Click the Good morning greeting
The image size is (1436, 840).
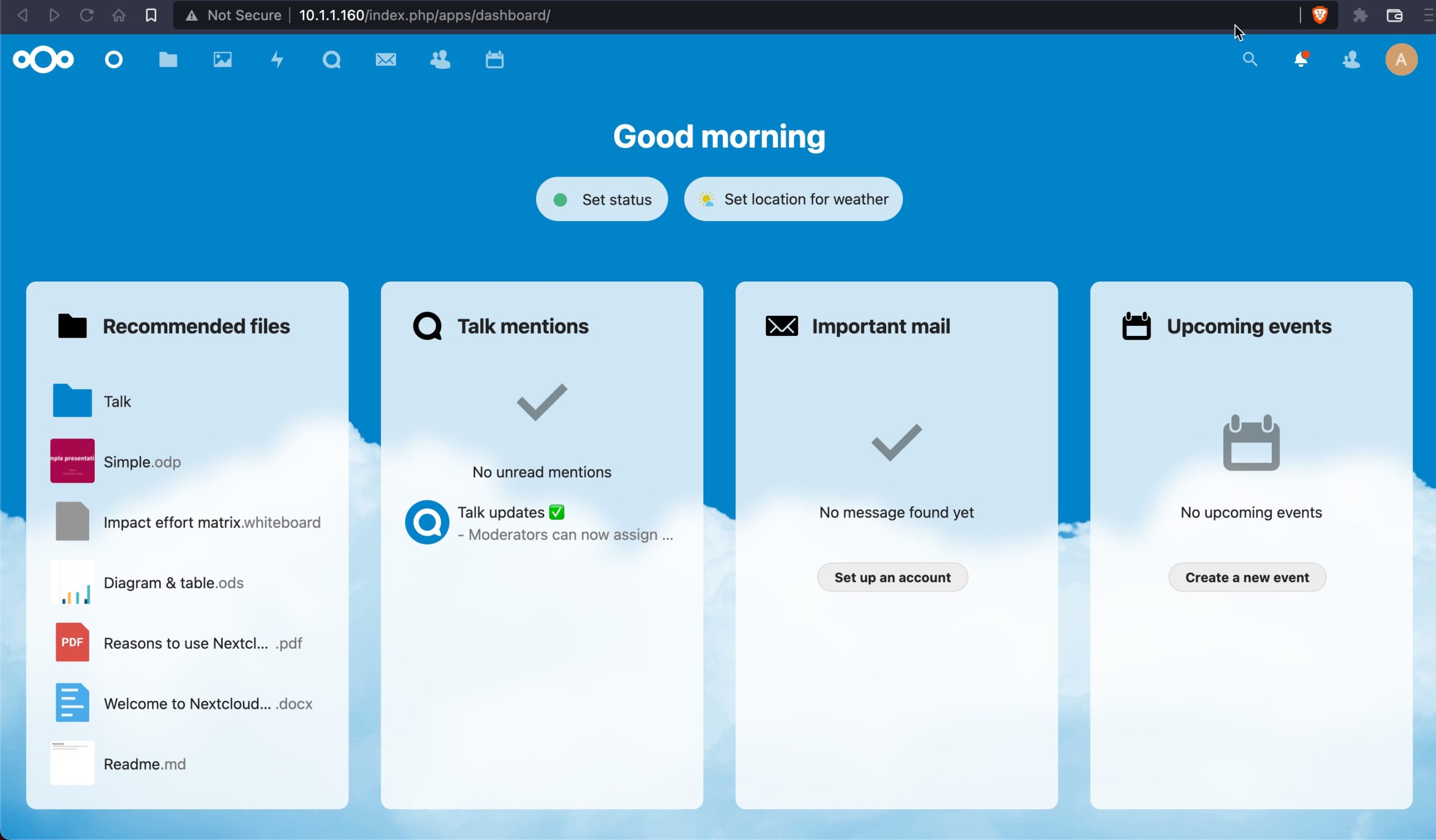pos(719,137)
